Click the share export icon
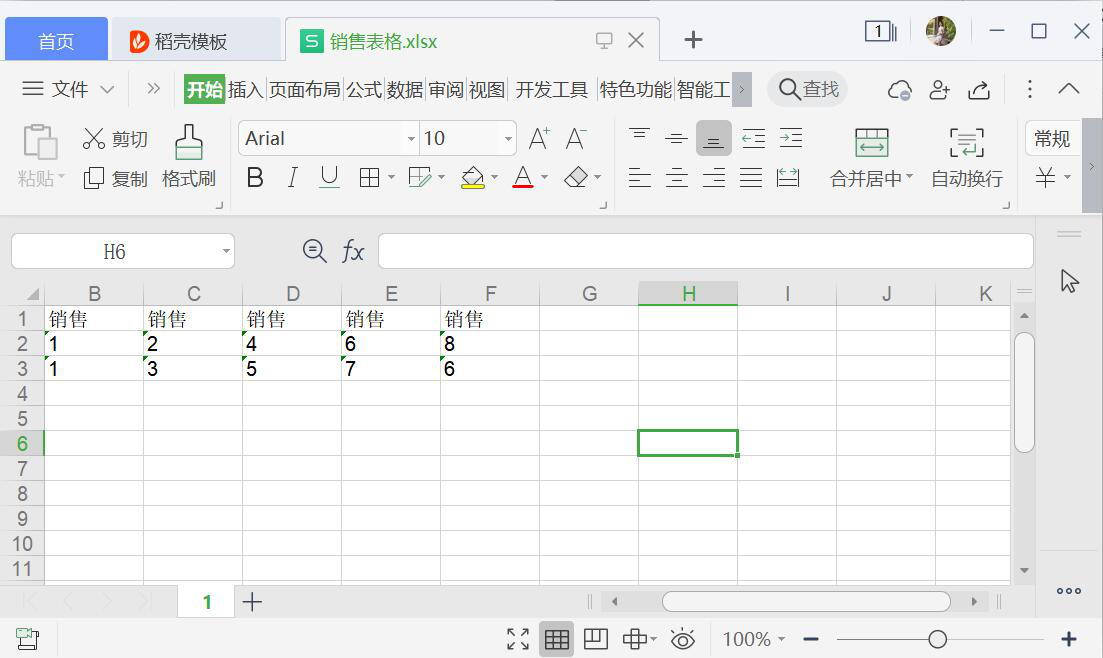 978,89
